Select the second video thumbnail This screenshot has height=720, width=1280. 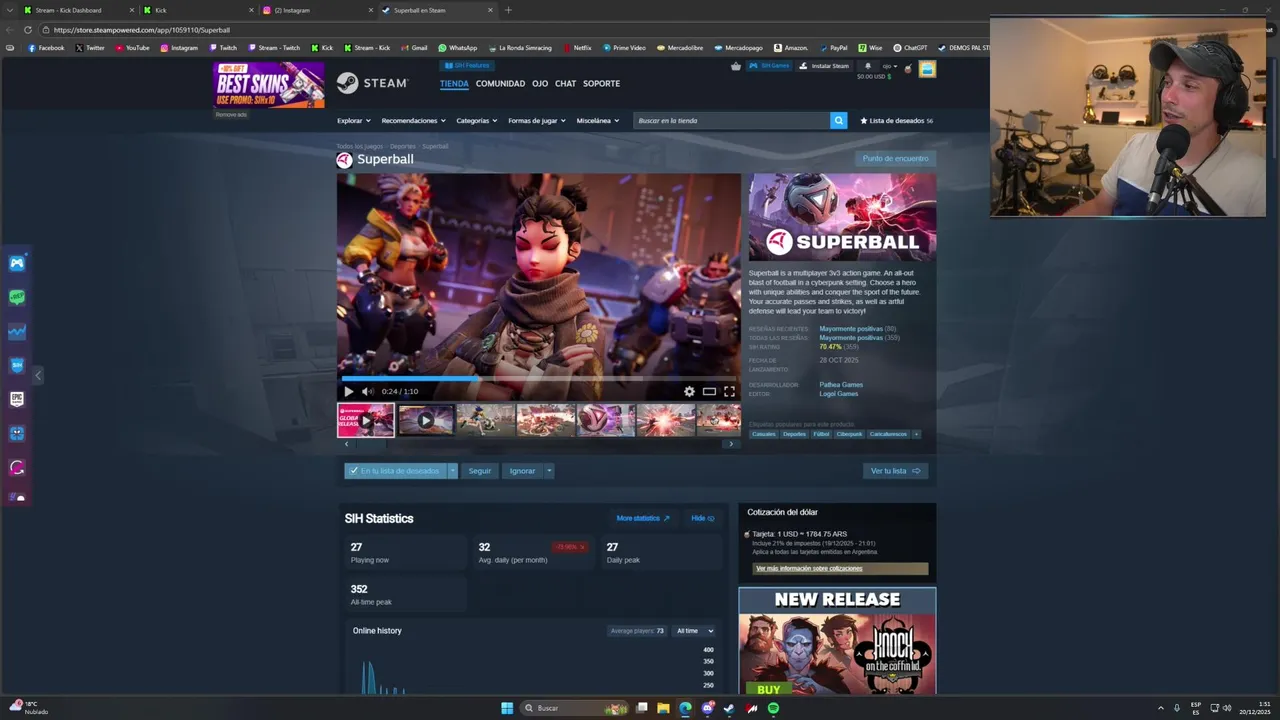426,420
